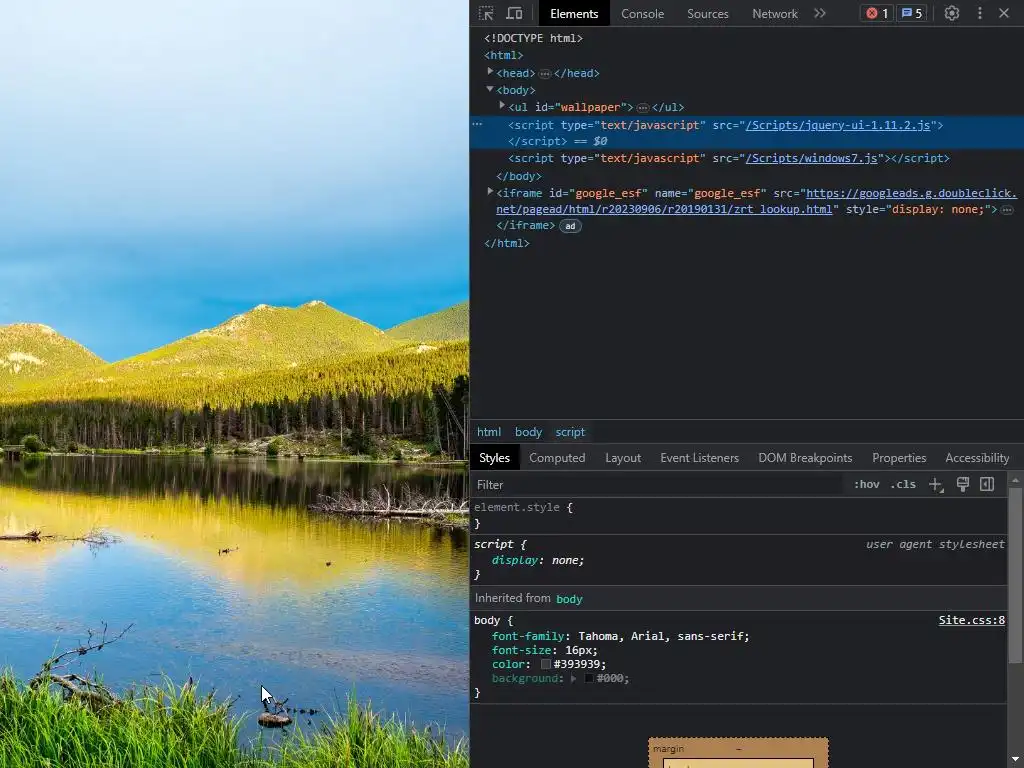The height and width of the screenshot is (768, 1024).
Task: Toggle the device toolbar icon
Action: pos(515,13)
